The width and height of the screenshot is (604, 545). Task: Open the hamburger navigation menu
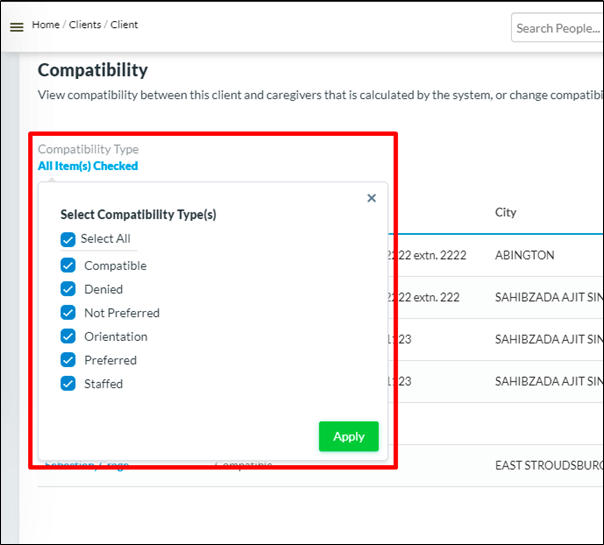[16, 27]
